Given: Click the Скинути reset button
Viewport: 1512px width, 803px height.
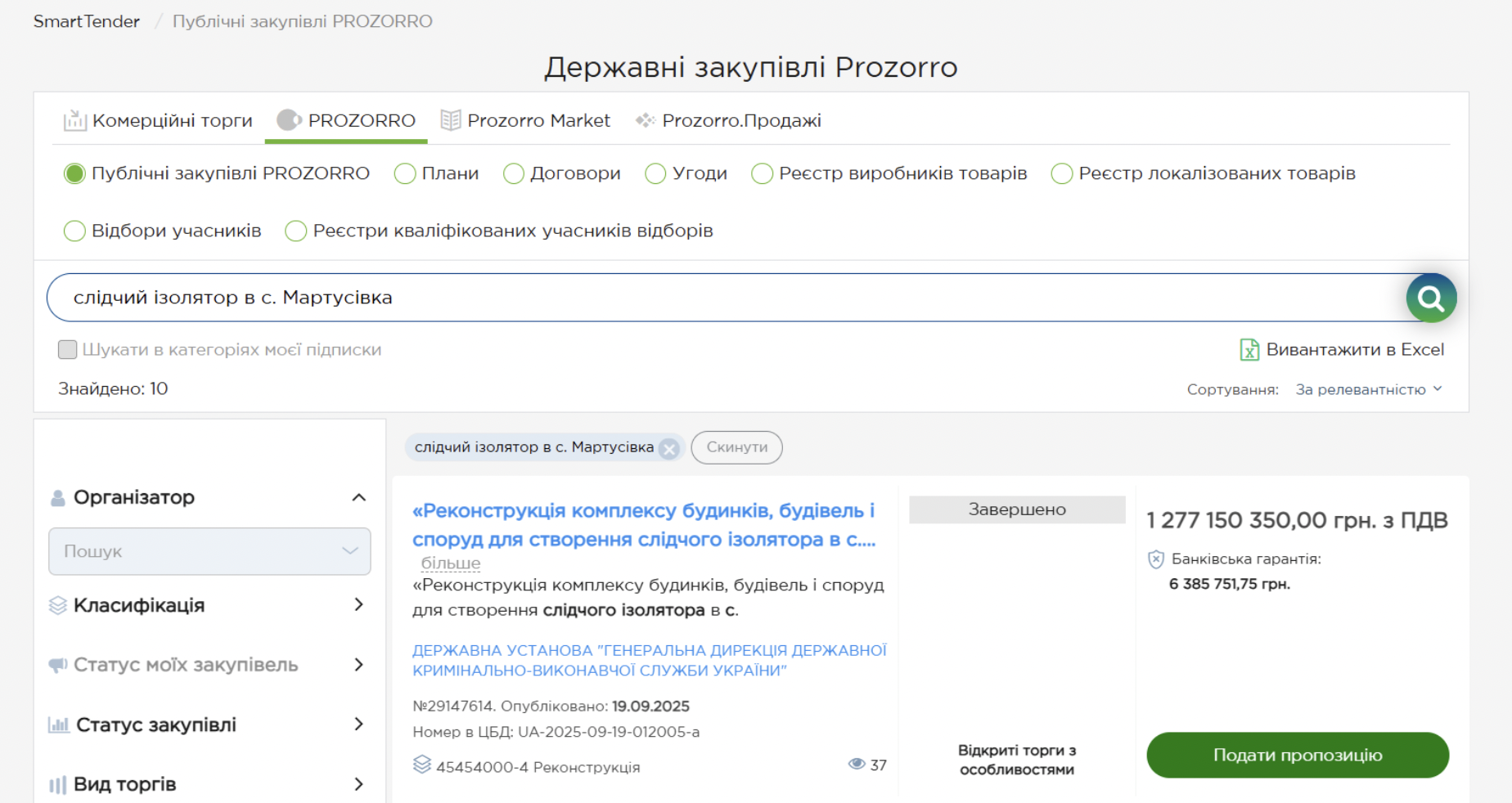Looking at the screenshot, I should (x=736, y=447).
